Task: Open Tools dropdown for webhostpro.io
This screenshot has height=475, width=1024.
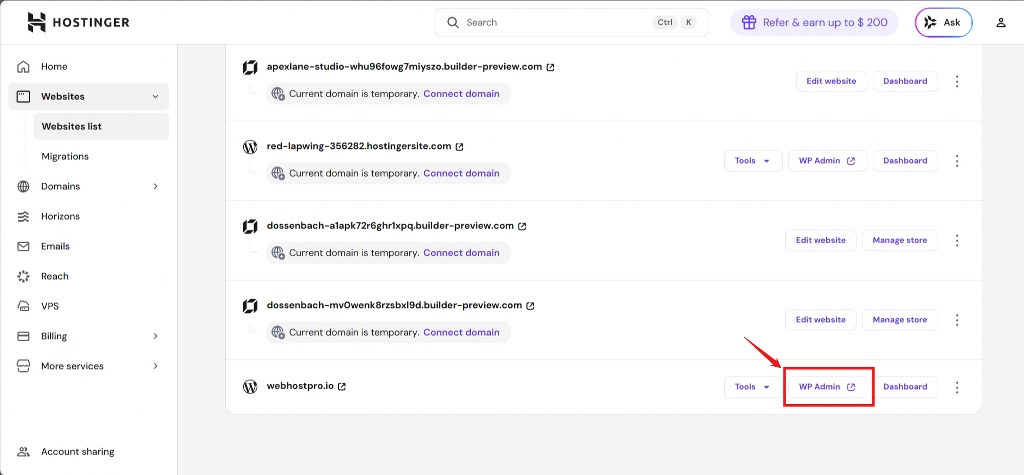Action: click(753, 387)
